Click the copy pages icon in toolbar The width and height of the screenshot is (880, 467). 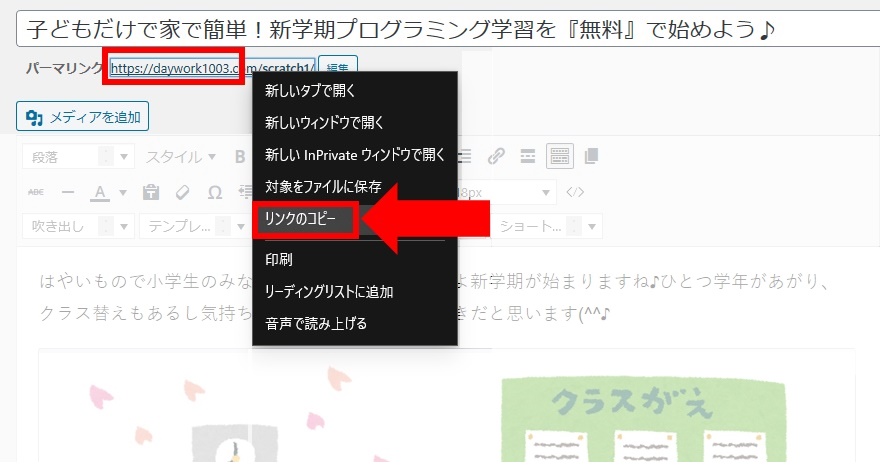tap(591, 156)
